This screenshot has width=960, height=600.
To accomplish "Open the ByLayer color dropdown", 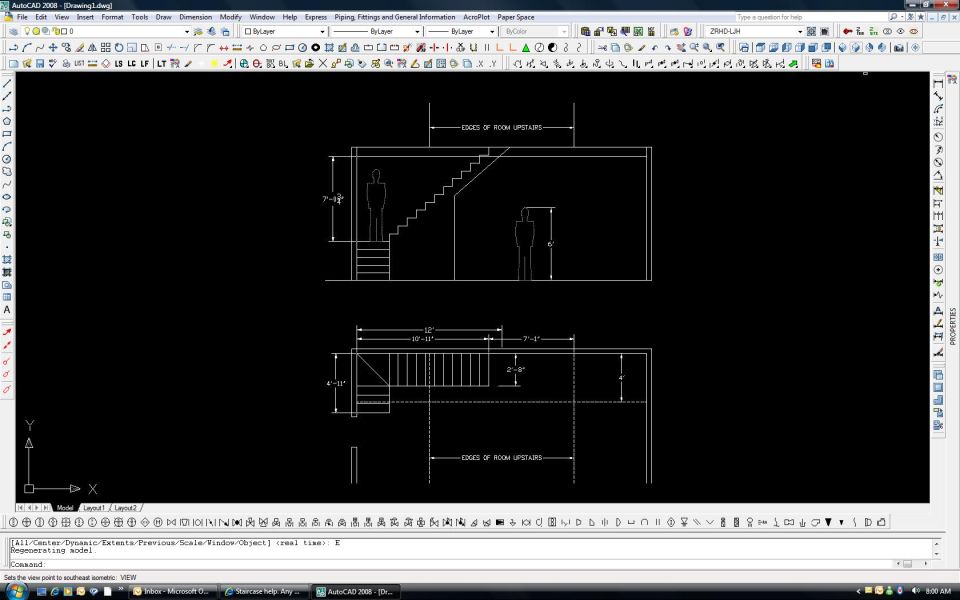I will (x=322, y=31).
